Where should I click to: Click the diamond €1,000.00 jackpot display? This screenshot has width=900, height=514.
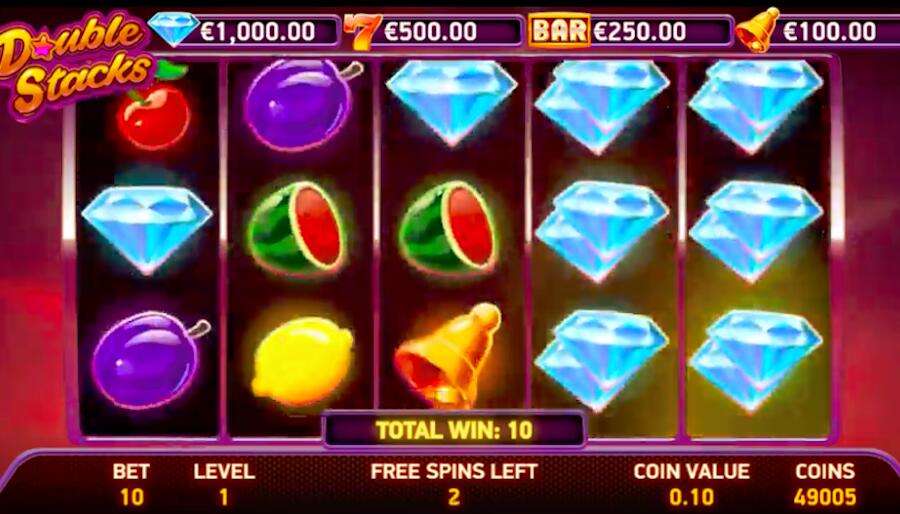point(244,30)
